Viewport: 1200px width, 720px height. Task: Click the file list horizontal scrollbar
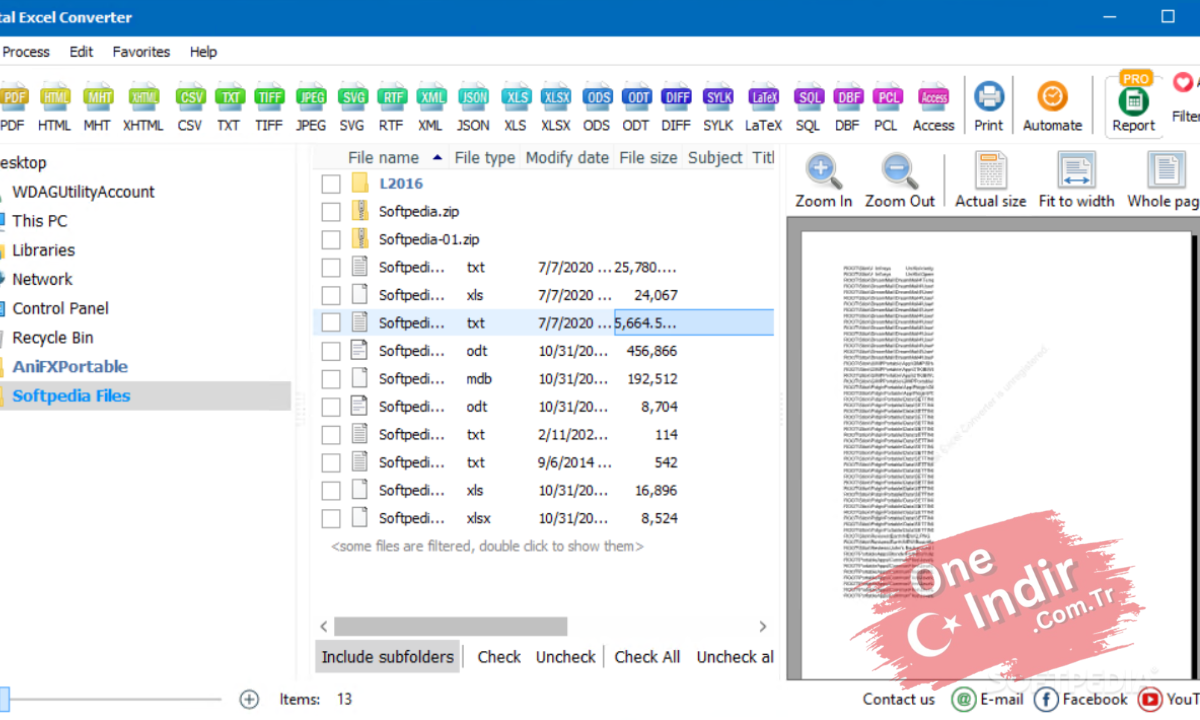(x=451, y=627)
